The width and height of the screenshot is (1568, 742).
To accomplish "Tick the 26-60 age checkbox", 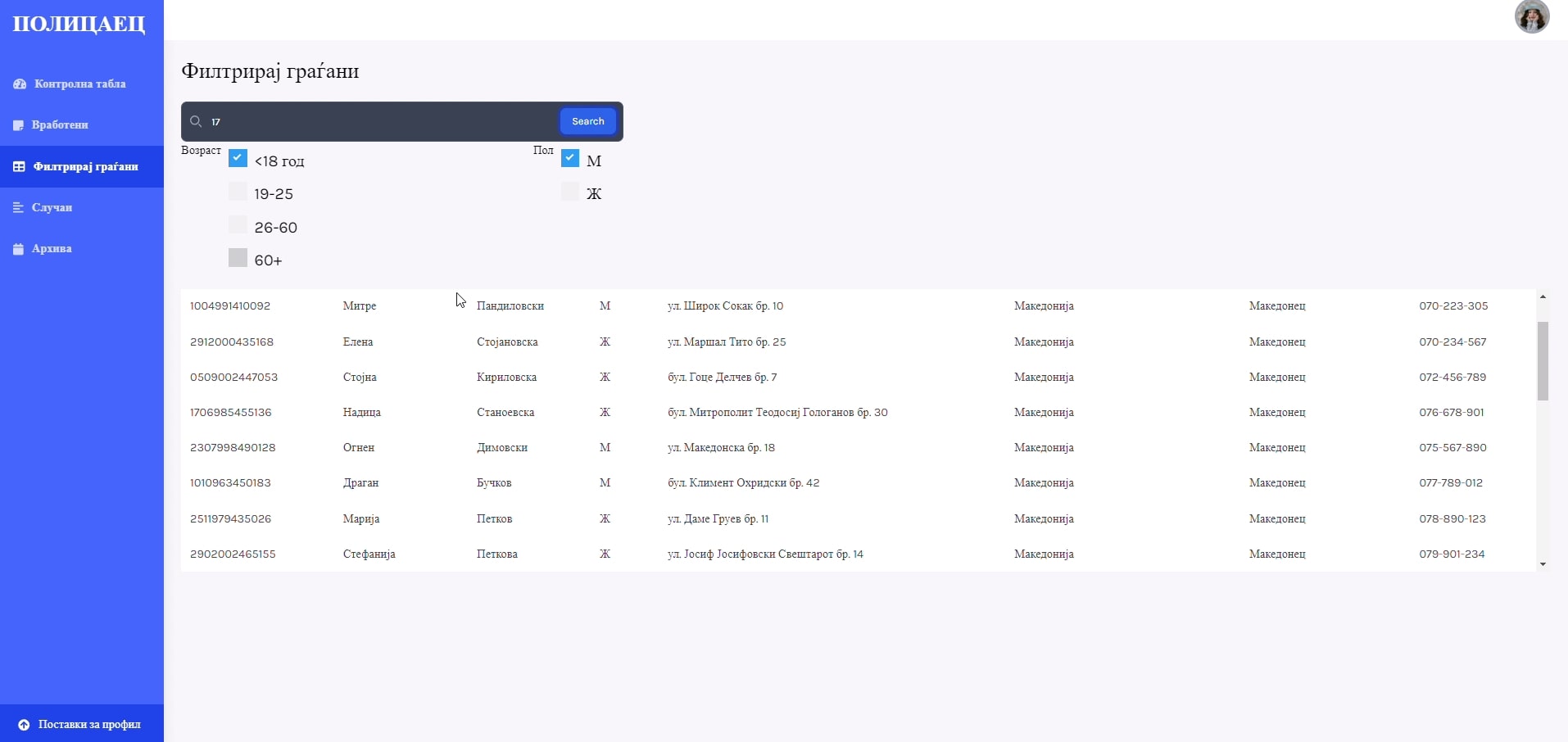I will pos(238,225).
